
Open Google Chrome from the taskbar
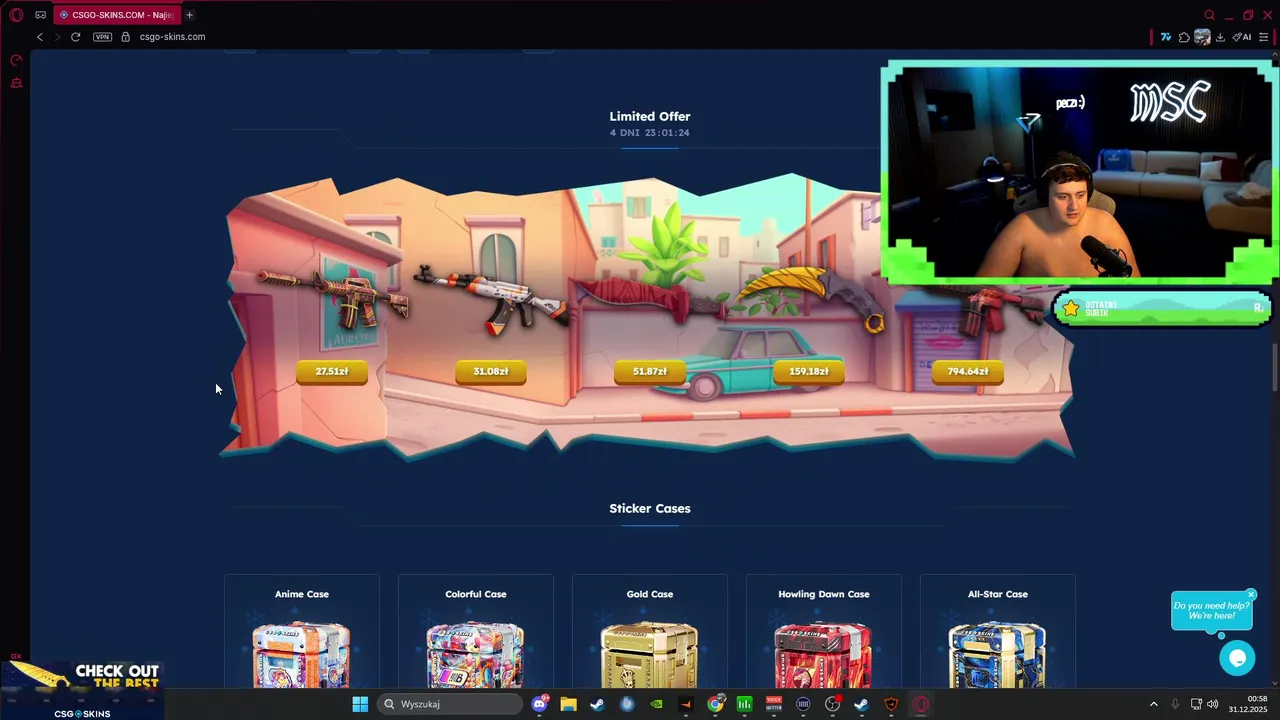715,704
